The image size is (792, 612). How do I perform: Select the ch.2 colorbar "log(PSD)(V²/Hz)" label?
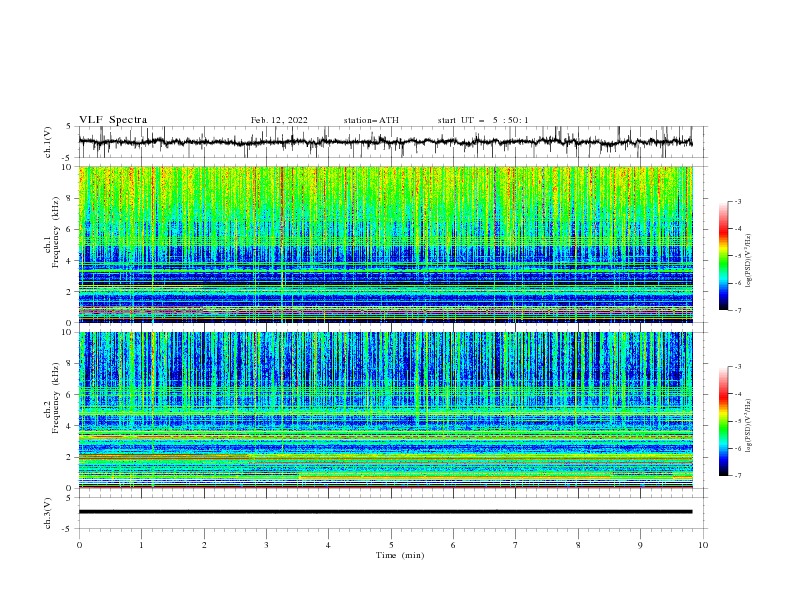(748, 425)
